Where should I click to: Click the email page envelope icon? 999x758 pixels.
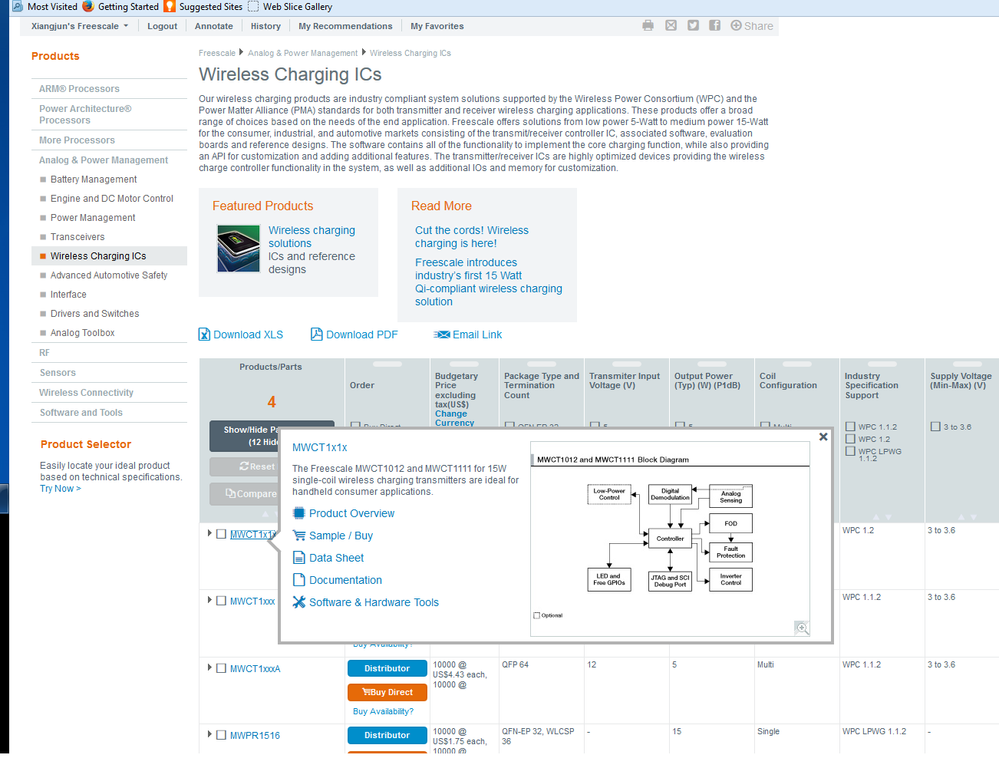[671, 25]
